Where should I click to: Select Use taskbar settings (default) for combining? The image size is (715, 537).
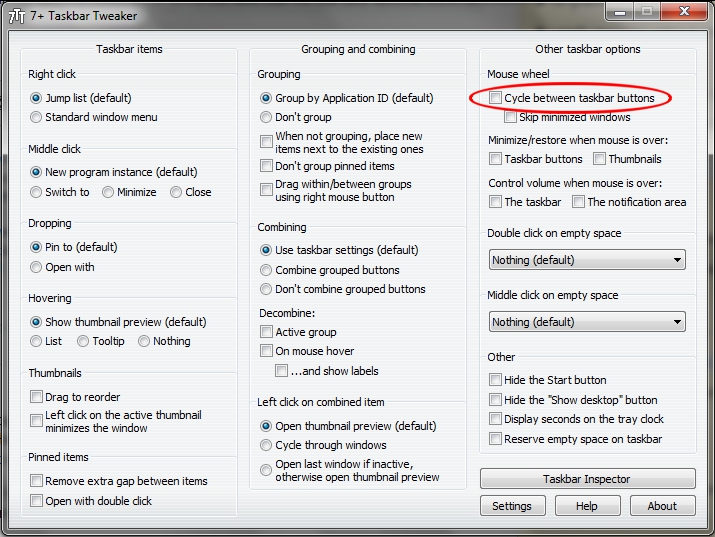click(x=266, y=250)
